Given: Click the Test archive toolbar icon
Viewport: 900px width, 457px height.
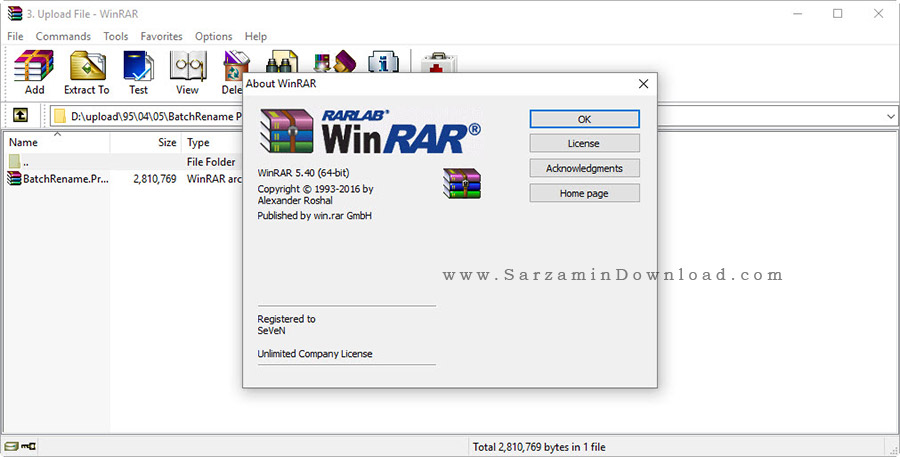Looking at the screenshot, I should click(138, 65).
